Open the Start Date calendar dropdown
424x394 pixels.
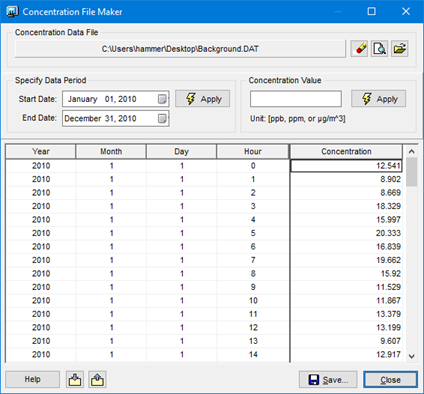[162, 99]
